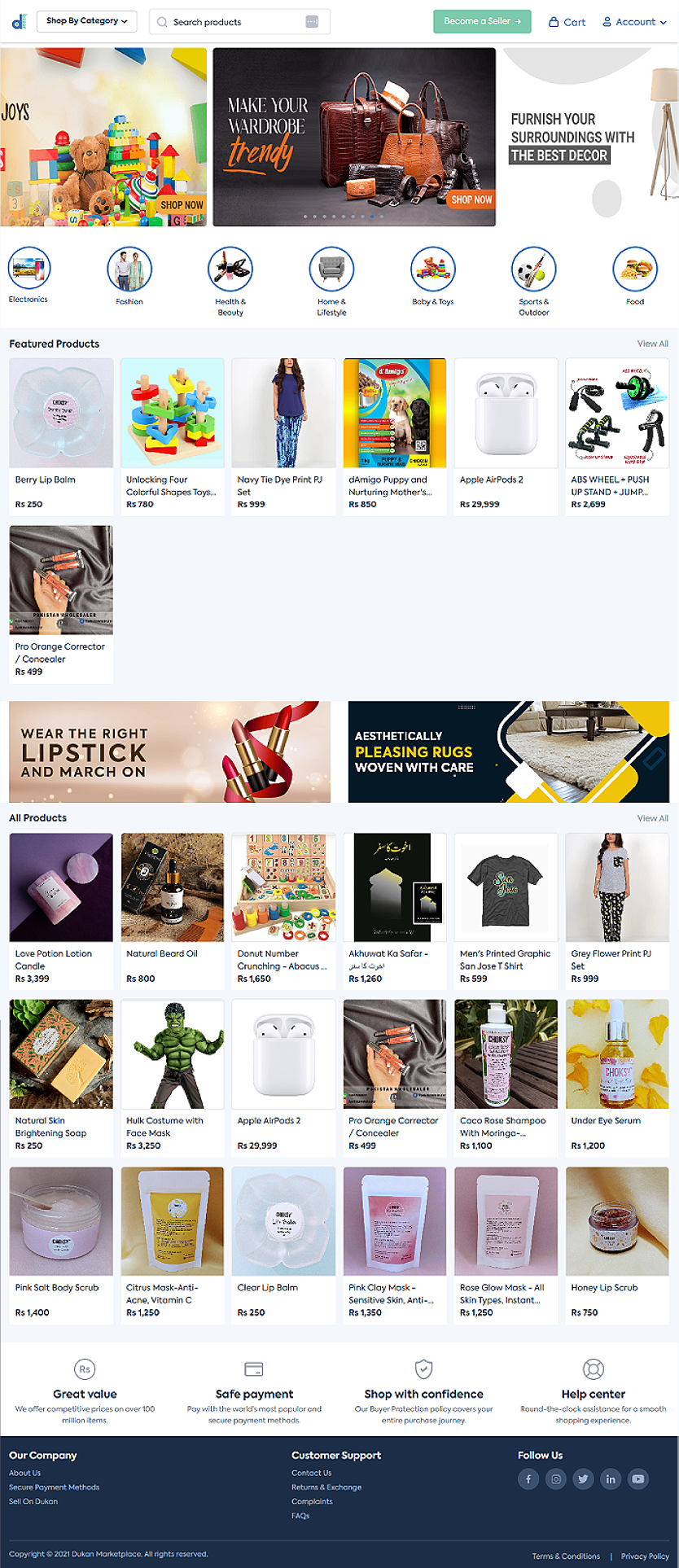
Task: Click the Search products field
Action: click(x=232, y=22)
